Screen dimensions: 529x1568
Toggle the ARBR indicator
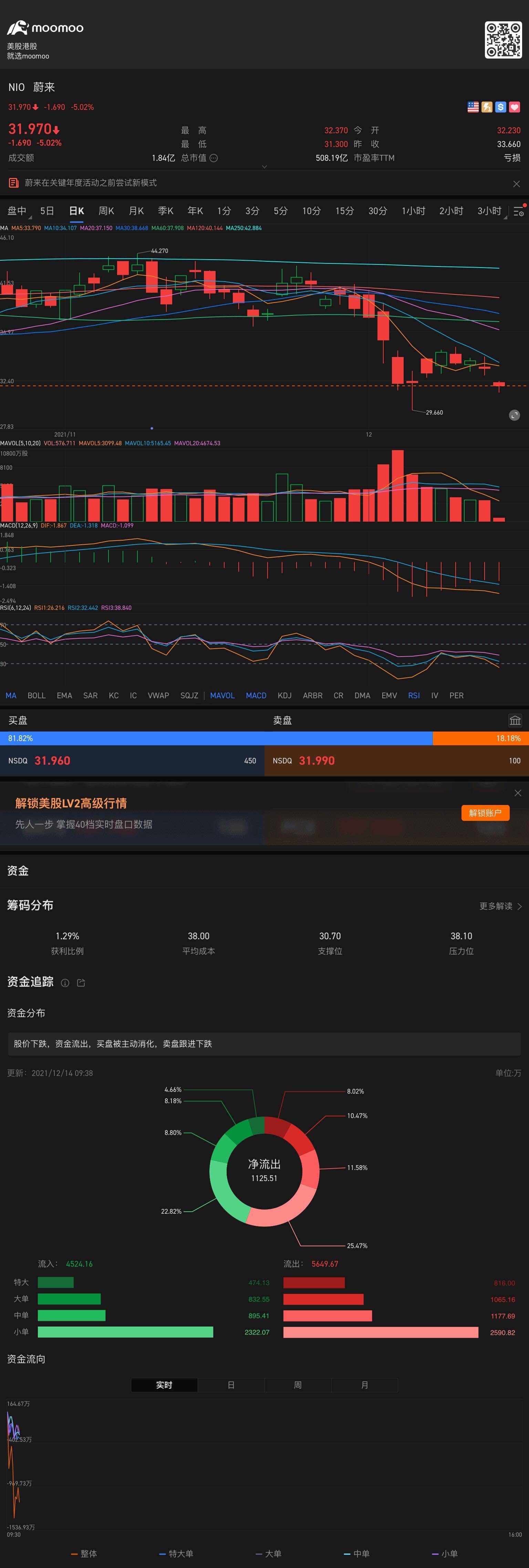tap(313, 695)
